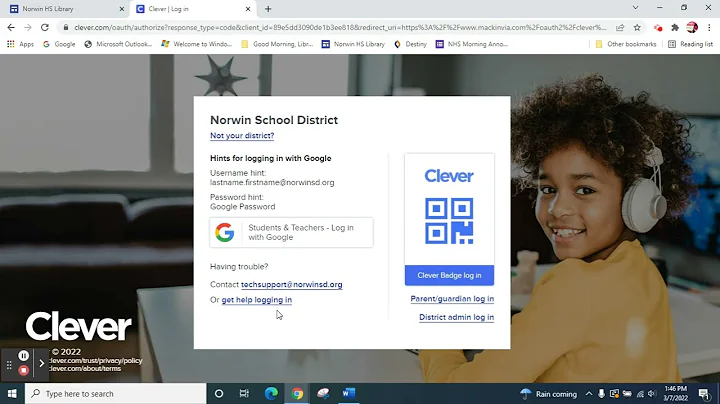Screen dimensions: 720x404
Task: Click the Clever Badge QR code image
Action: [x=449, y=221]
